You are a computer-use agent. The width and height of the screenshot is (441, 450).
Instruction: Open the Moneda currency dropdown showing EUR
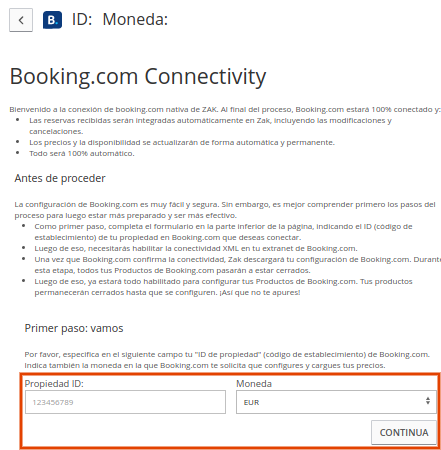click(336, 402)
